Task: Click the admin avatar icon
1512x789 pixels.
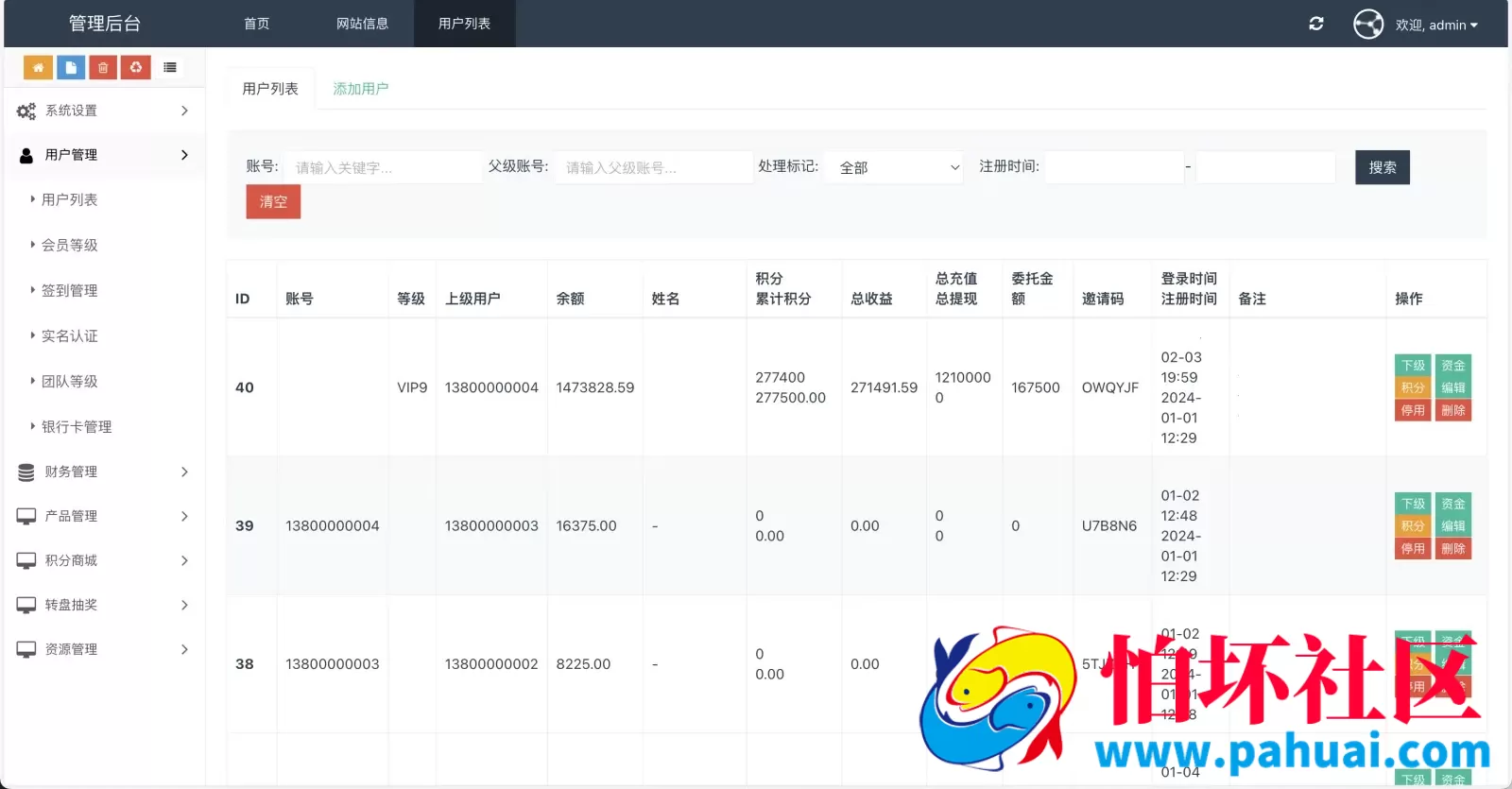Action: click(x=1368, y=24)
